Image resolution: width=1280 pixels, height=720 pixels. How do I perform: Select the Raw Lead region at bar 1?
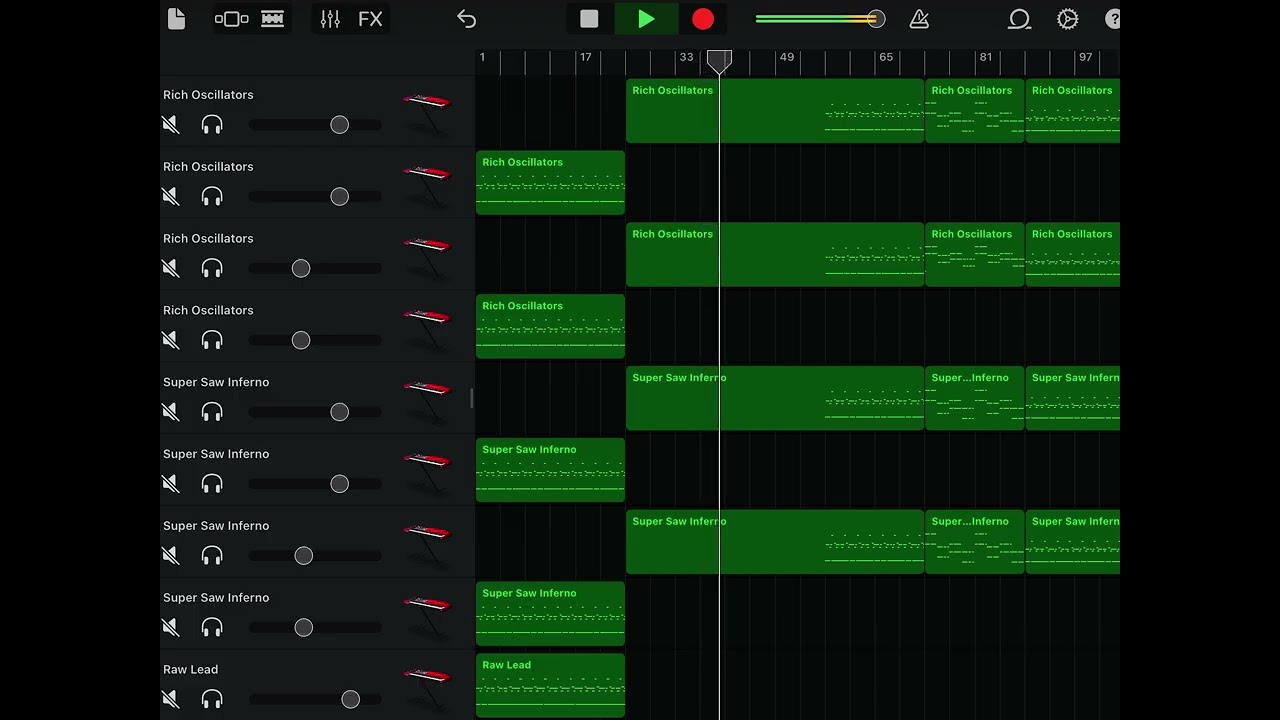click(x=550, y=686)
